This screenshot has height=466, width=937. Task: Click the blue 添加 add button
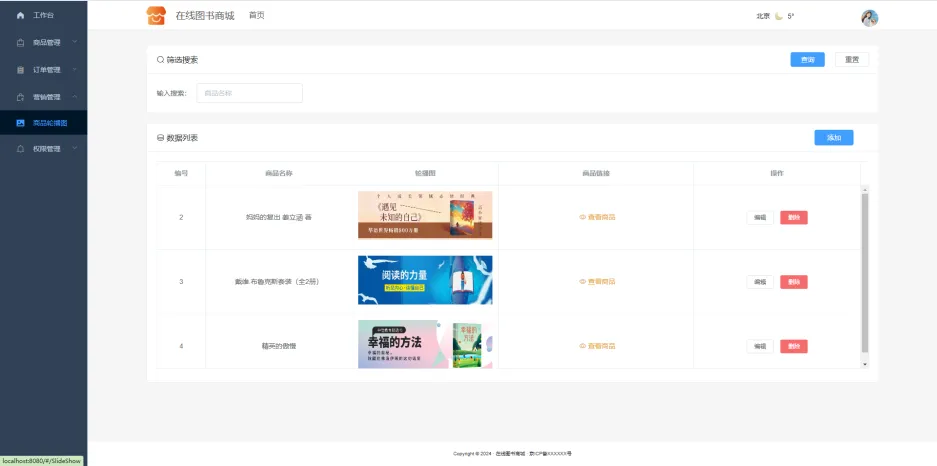click(833, 138)
